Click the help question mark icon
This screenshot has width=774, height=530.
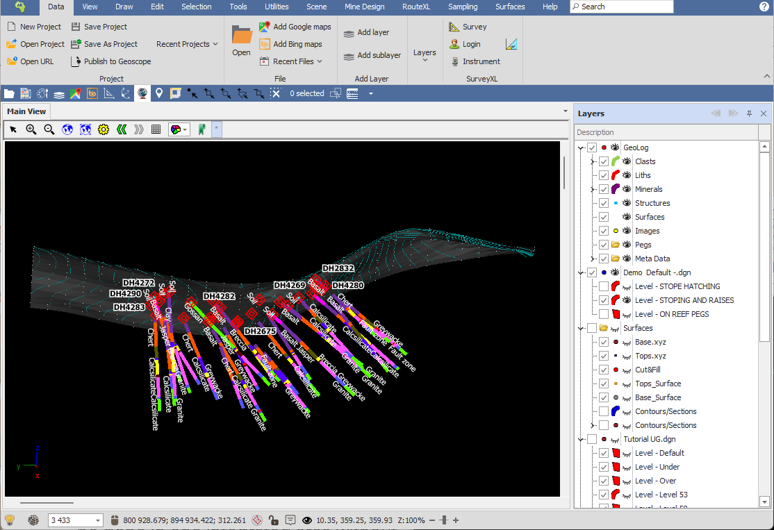(x=764, y=6)
